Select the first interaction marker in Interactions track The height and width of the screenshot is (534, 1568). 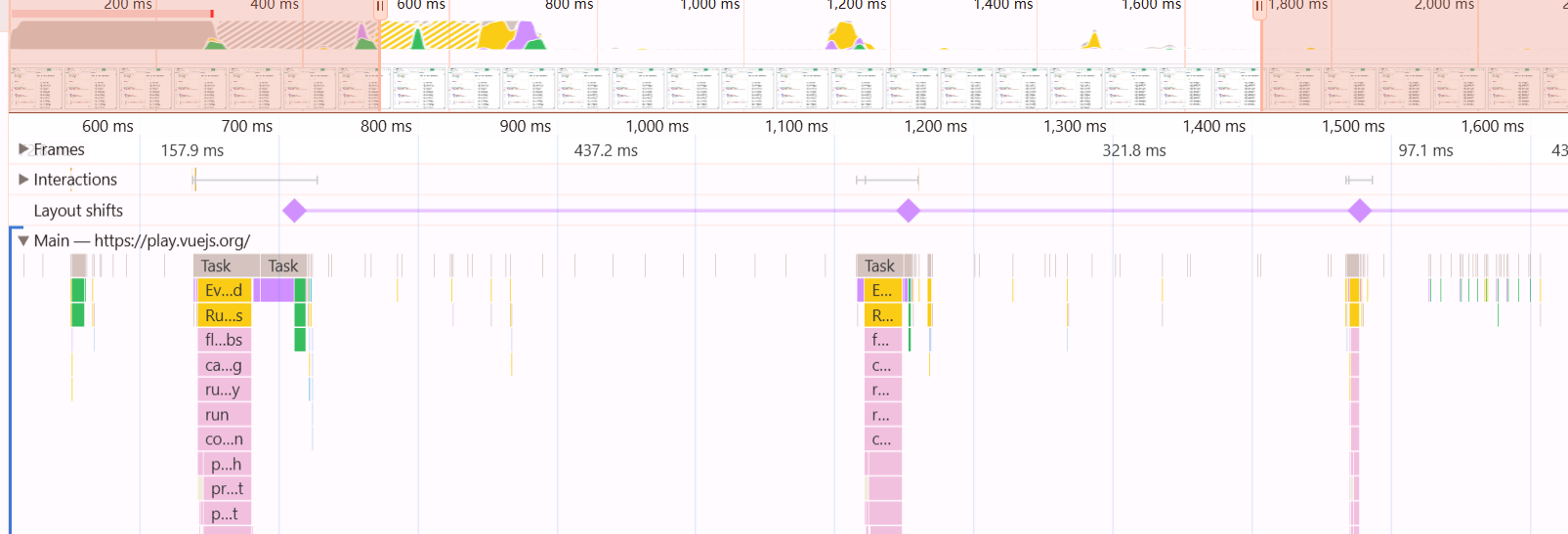[194, 180]
